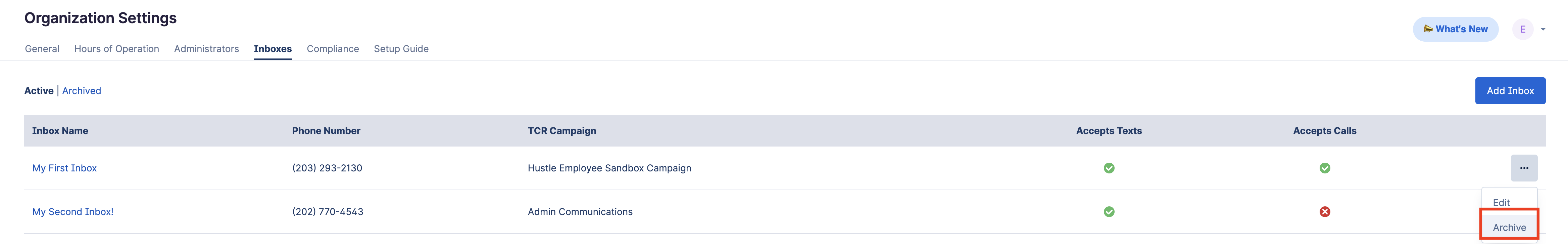1568x244 pixels.
Task: Click My Second Inbox red Accepts Calls X
Action: [x=1324, y=212]
